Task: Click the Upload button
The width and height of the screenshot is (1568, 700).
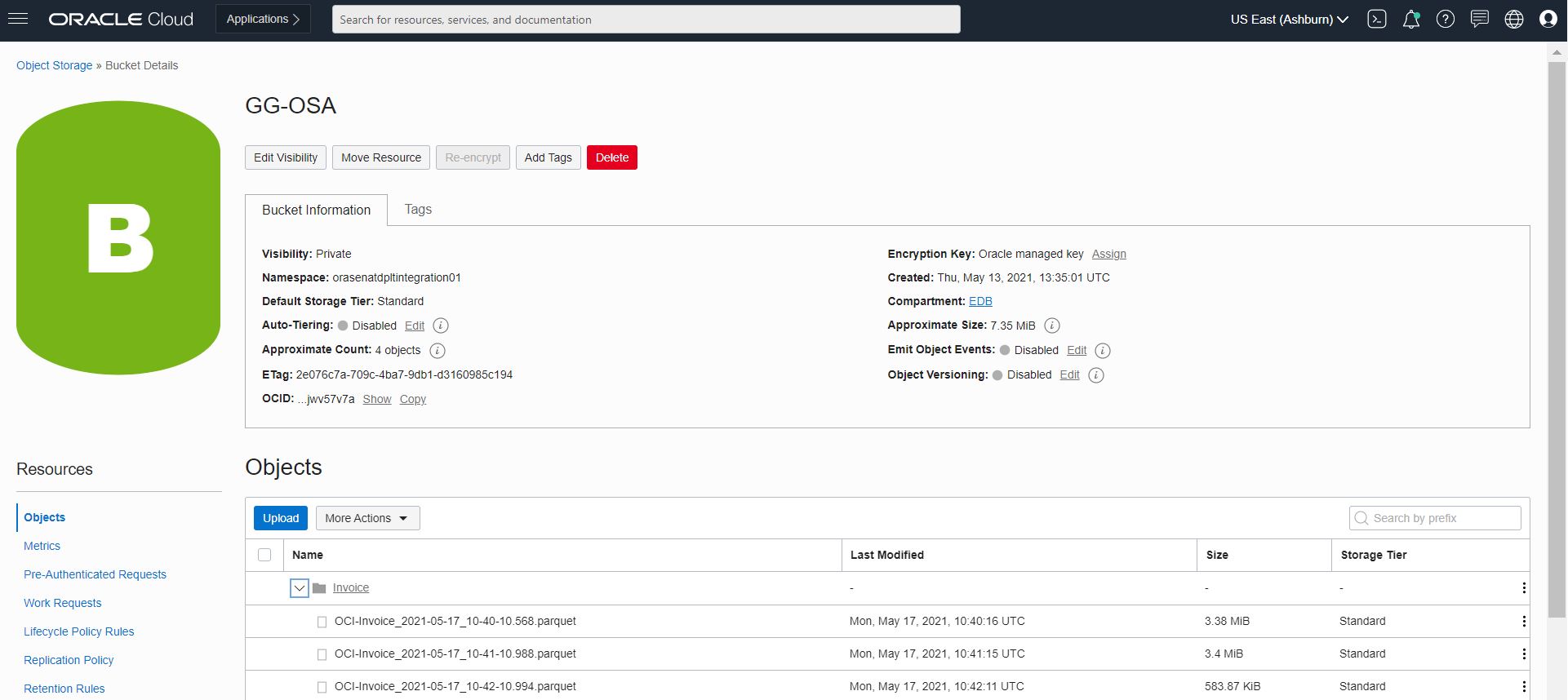Action: [281, 518]
